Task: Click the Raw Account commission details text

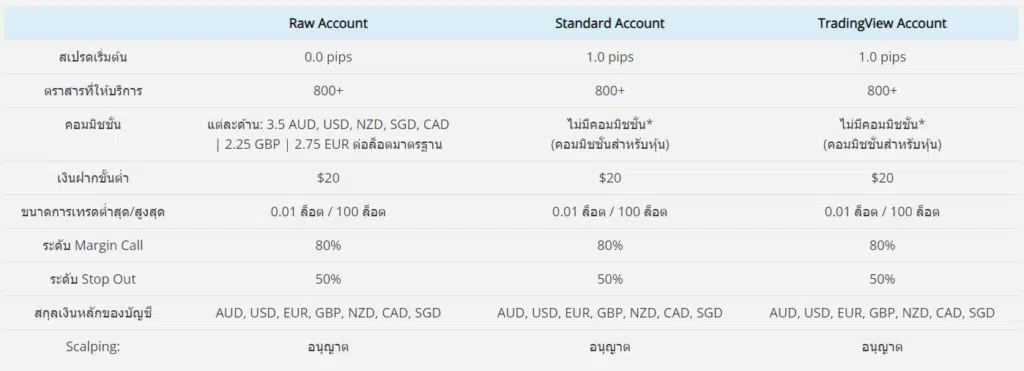Action: (x=328, y=134)
